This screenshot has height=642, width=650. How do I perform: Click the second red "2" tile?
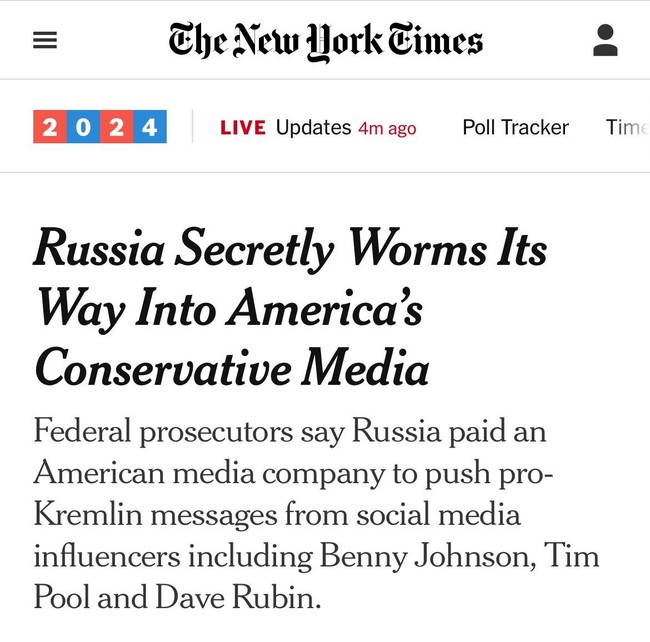point(116,127)
